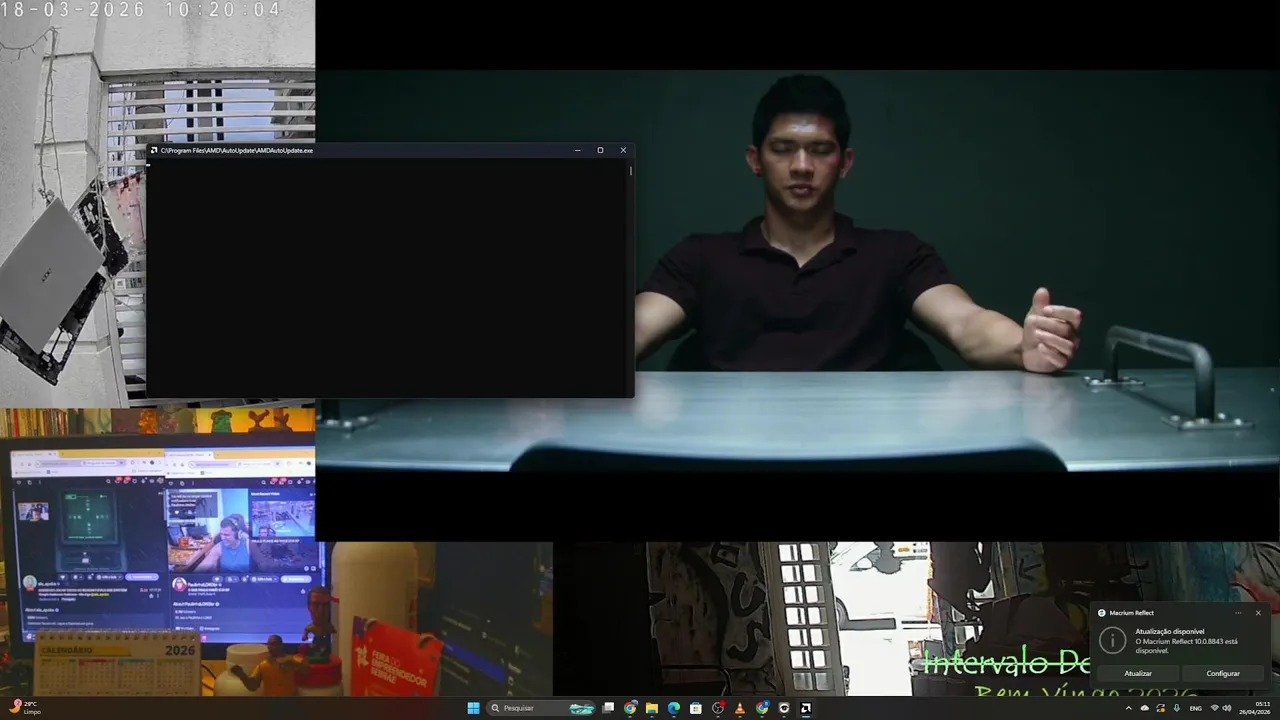Open Task View from the taskbar
The height and width of the screenshot is (720, 1280).
(608, 708)
